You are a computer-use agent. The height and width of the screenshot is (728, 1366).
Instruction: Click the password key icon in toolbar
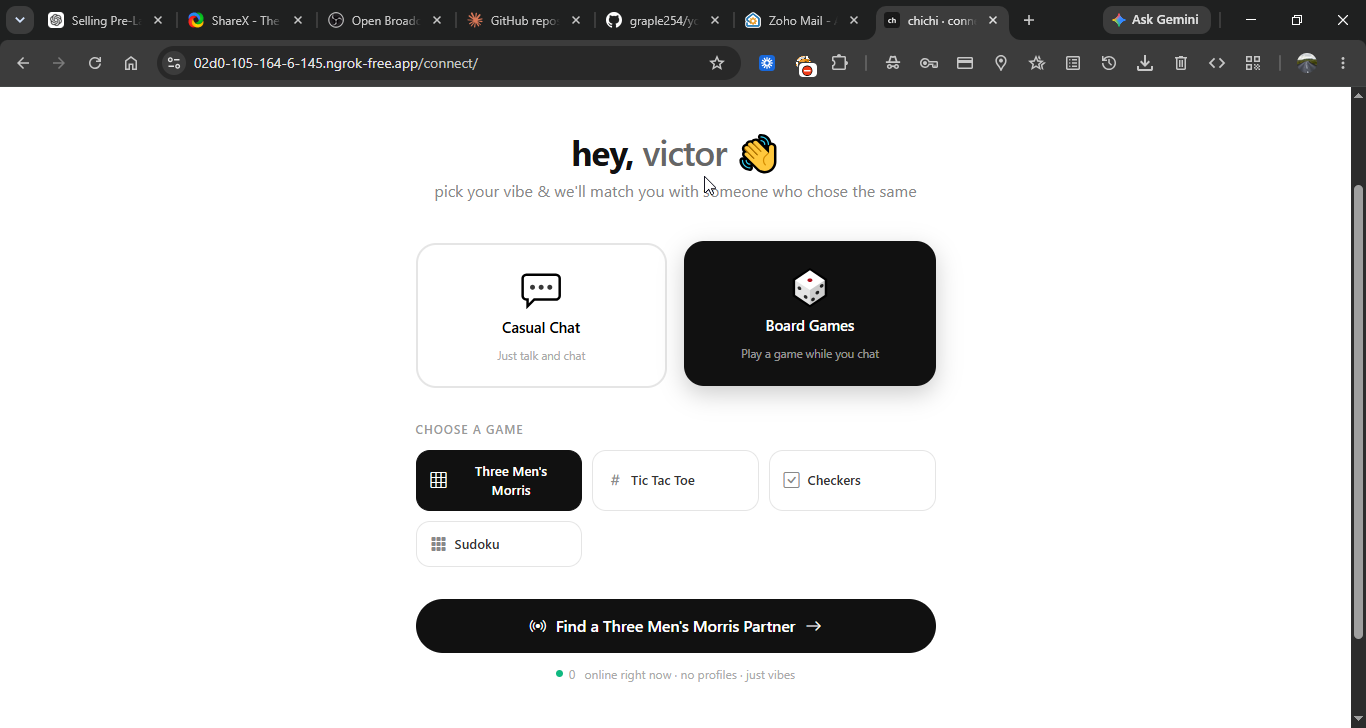929,63
